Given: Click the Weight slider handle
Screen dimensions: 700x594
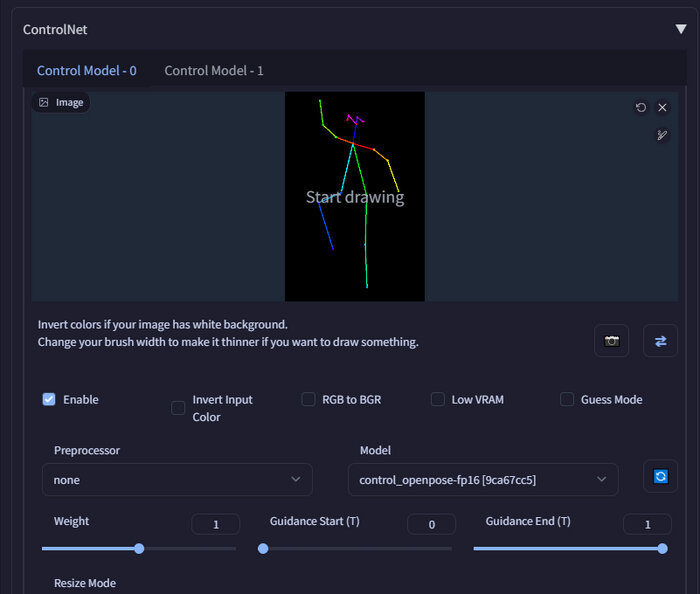Looking at the screenshot, I should 139,548.
